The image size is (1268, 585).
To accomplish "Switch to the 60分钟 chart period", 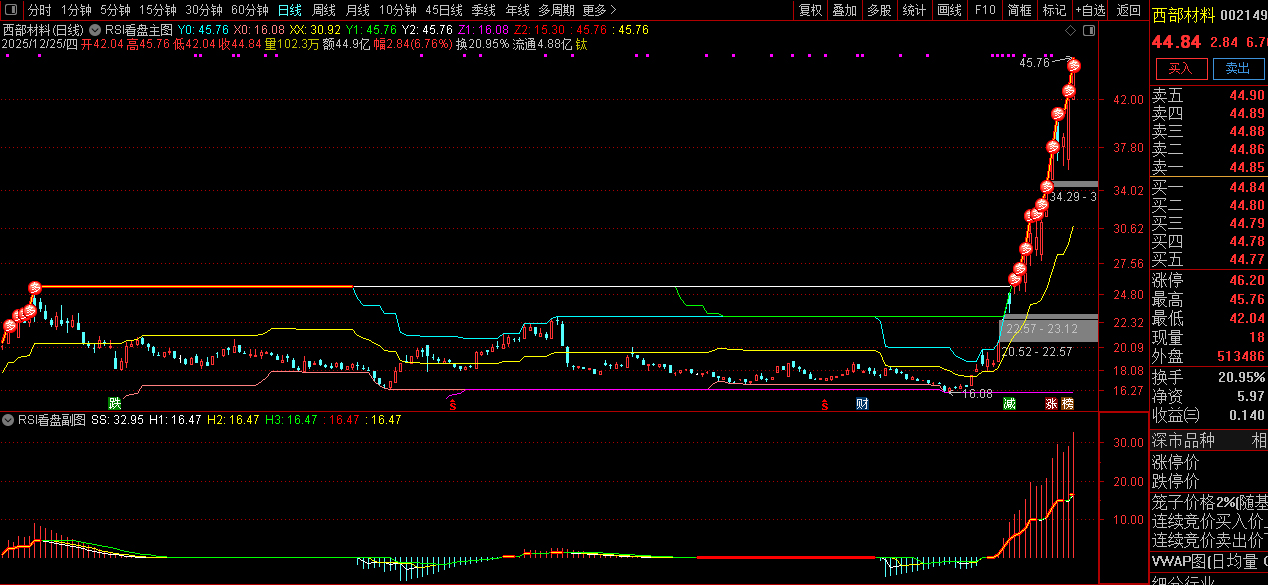I will click(x=250, y=10).
